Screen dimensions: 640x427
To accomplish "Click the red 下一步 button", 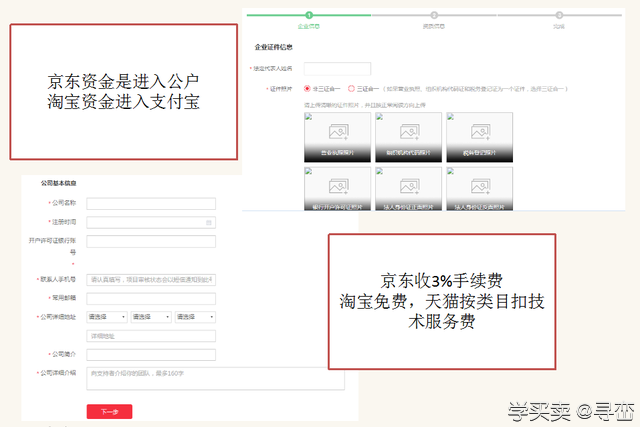I will point(109,411).
